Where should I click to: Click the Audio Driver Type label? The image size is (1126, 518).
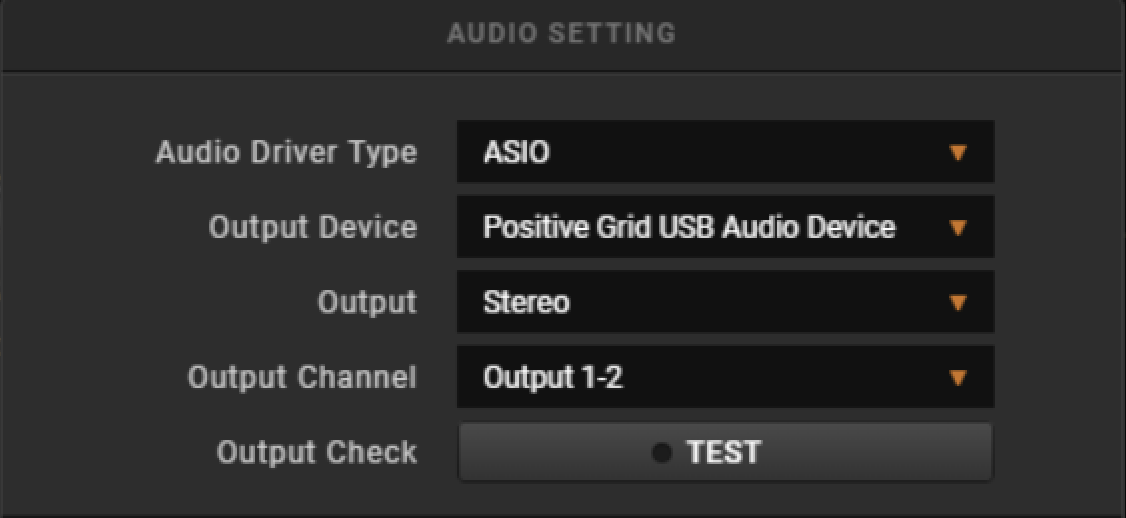pos(287,153)
